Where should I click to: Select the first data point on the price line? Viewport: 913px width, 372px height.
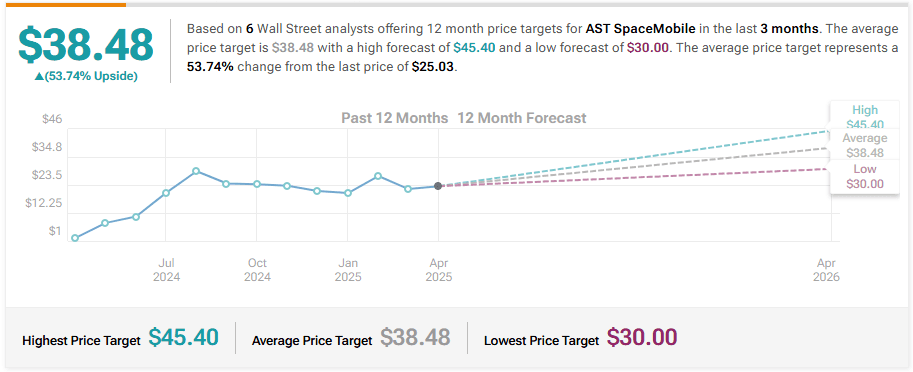(75, 238)
